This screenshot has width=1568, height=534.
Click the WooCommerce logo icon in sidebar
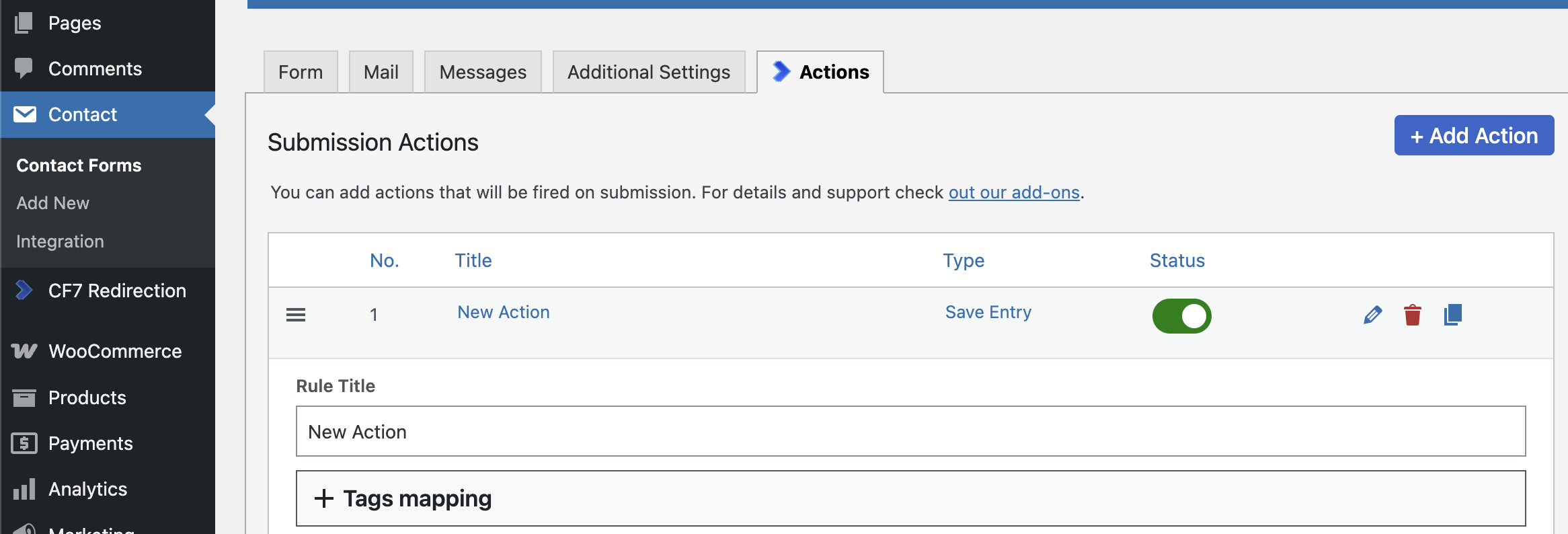(x=24, y=351)
